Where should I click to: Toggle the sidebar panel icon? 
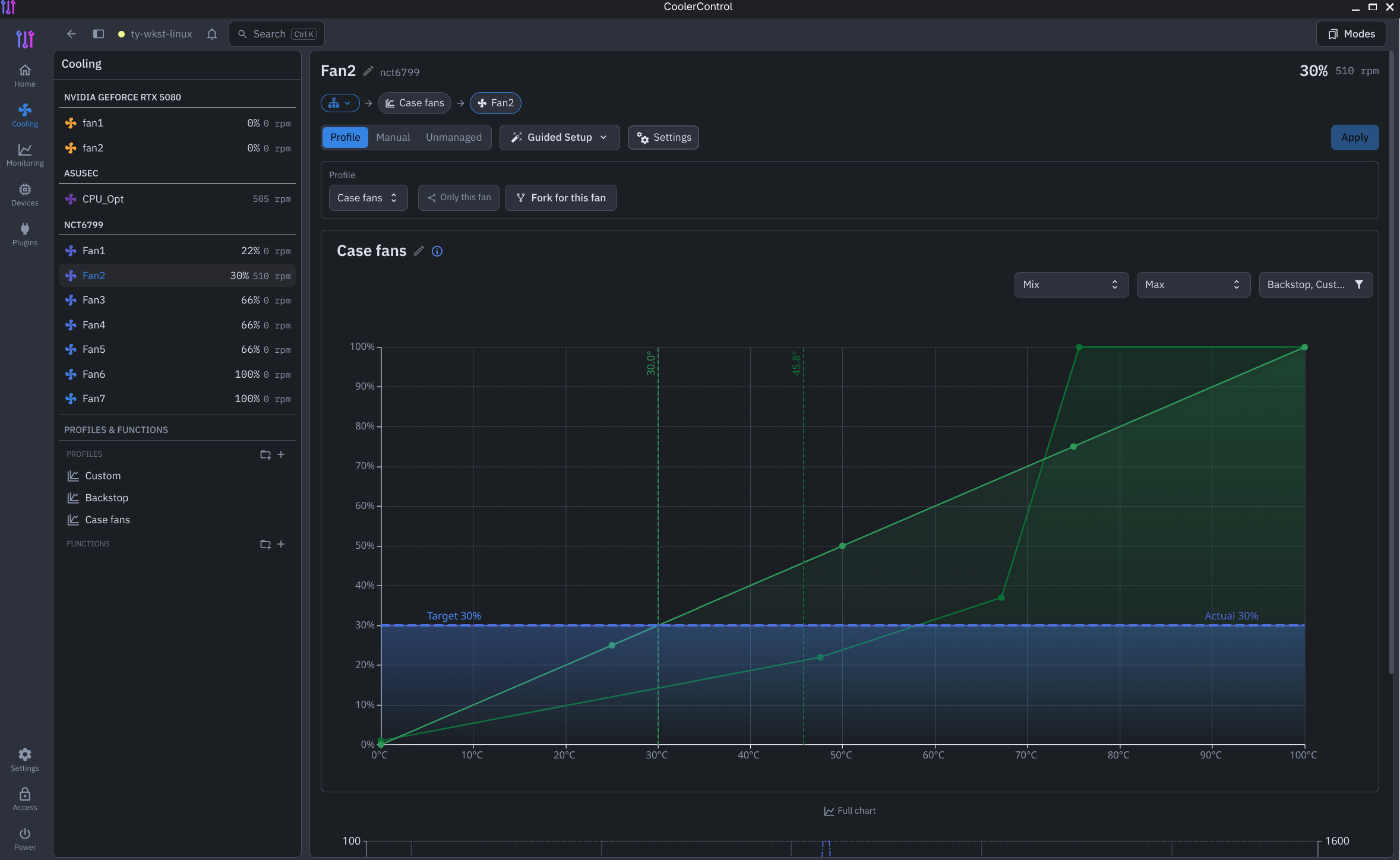99,34
